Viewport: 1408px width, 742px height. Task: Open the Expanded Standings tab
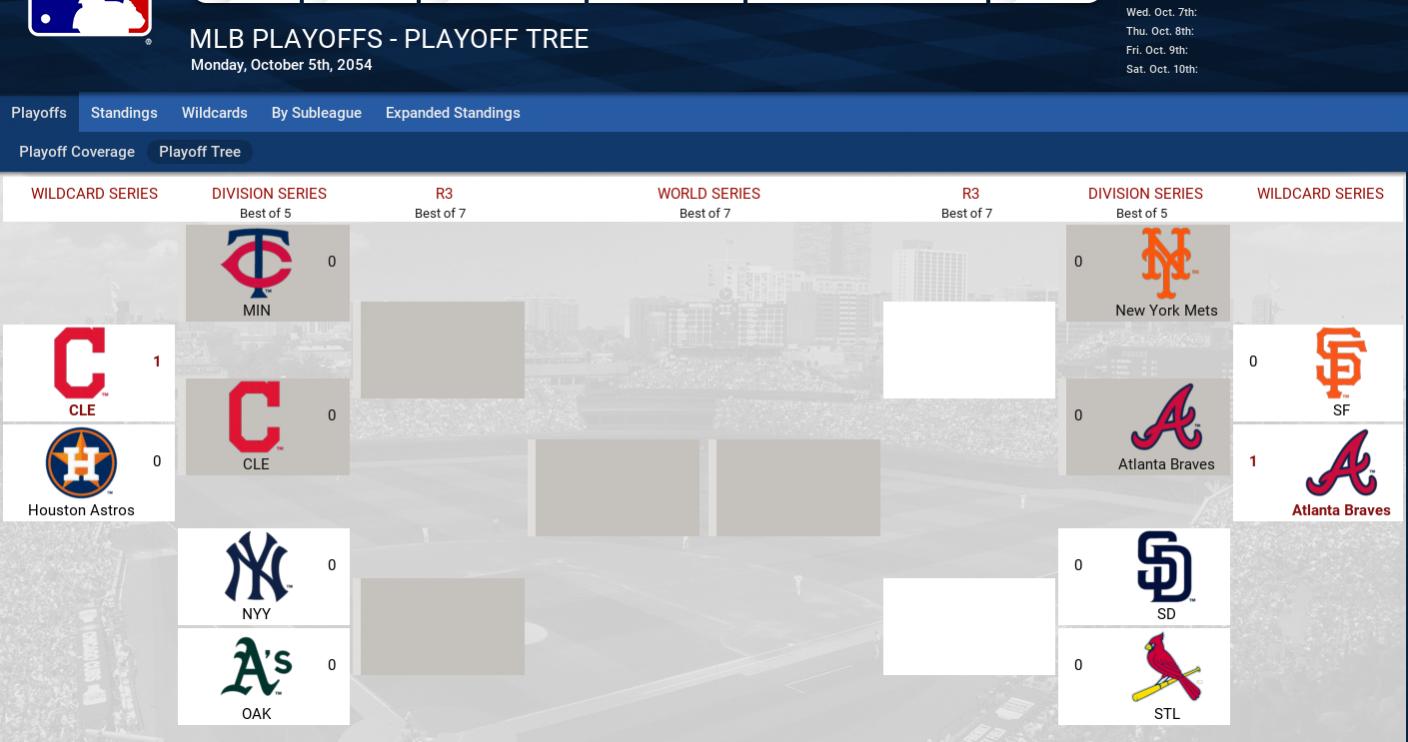tap(452, 113)
